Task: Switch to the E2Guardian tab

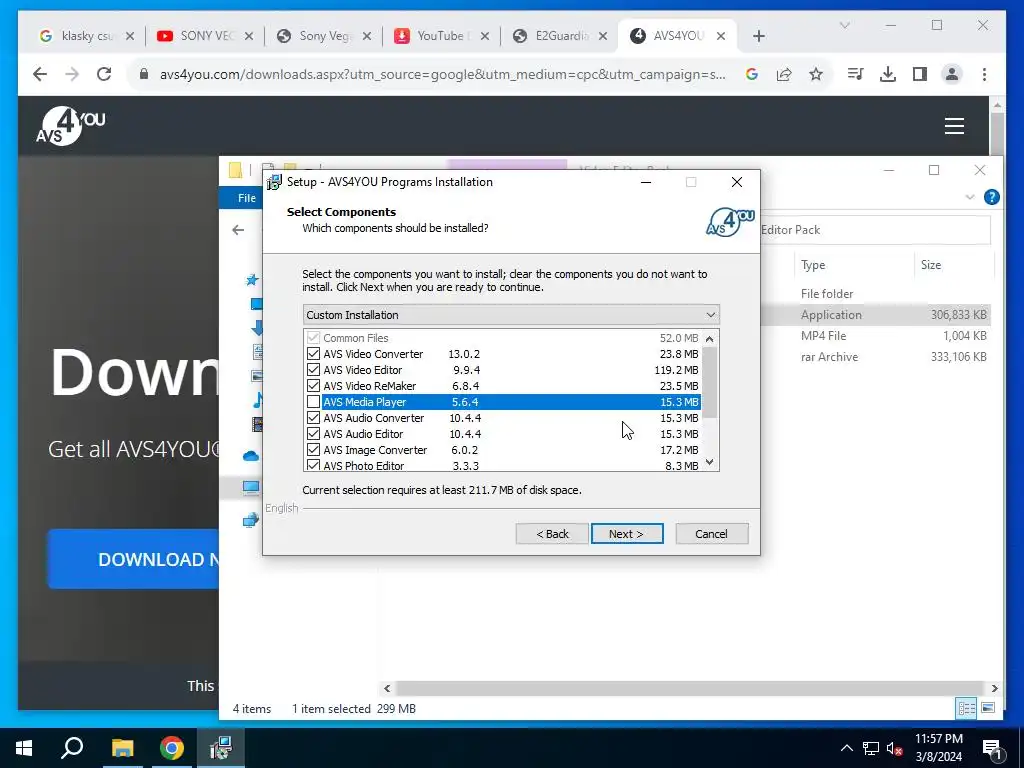Action: [560, 36]
